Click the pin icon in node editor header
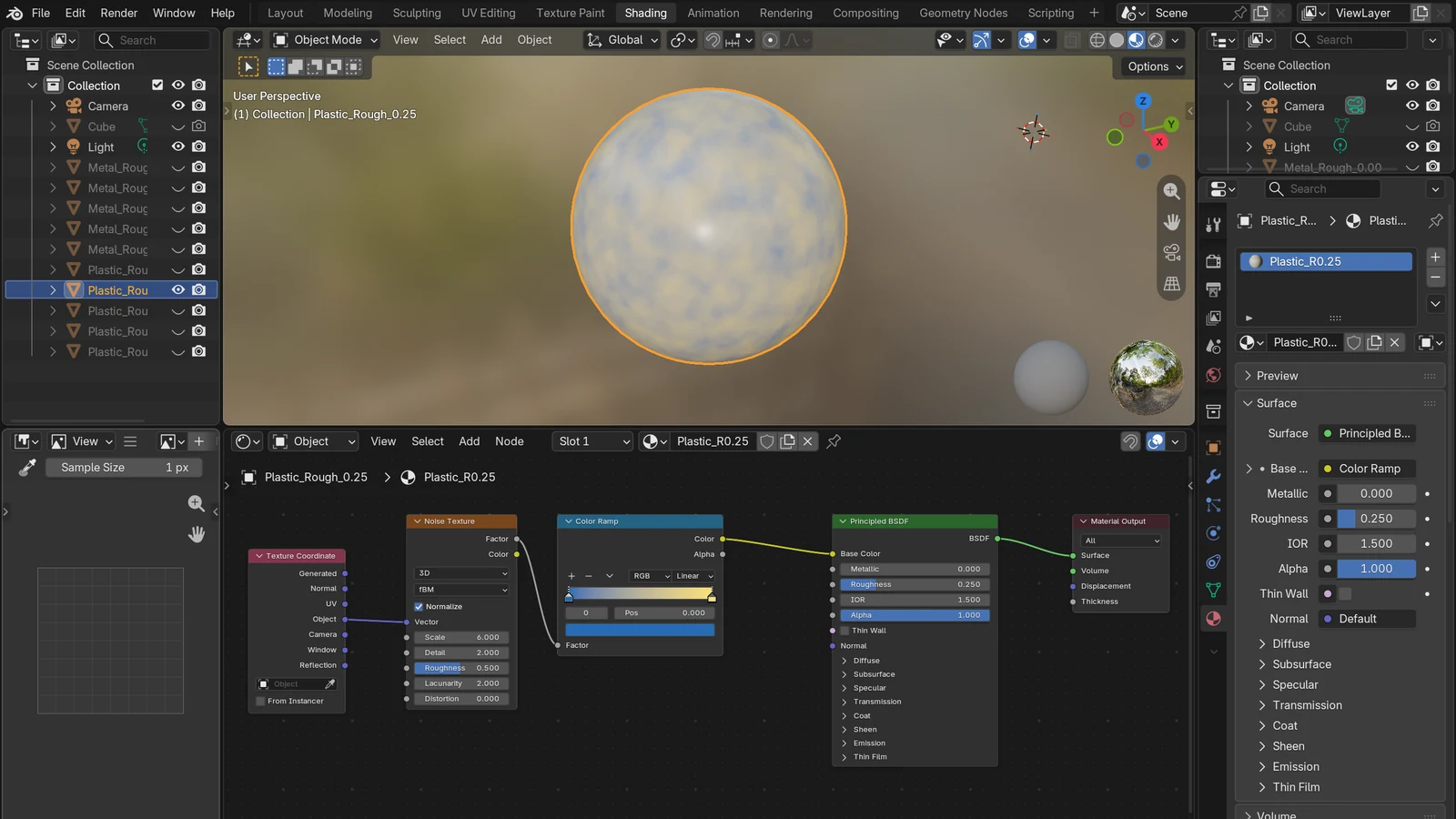Viewport: 1456px width, 819px height. (x=834, y=441)
